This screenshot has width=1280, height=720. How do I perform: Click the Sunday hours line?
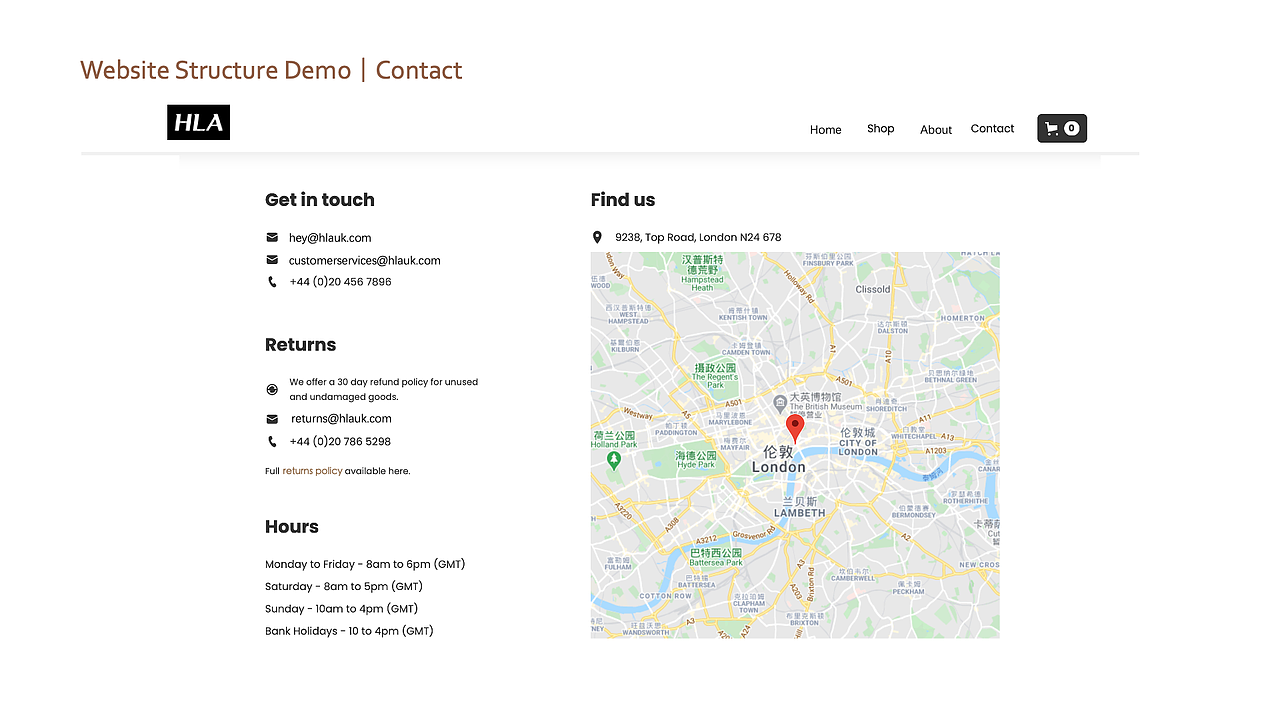341,609
